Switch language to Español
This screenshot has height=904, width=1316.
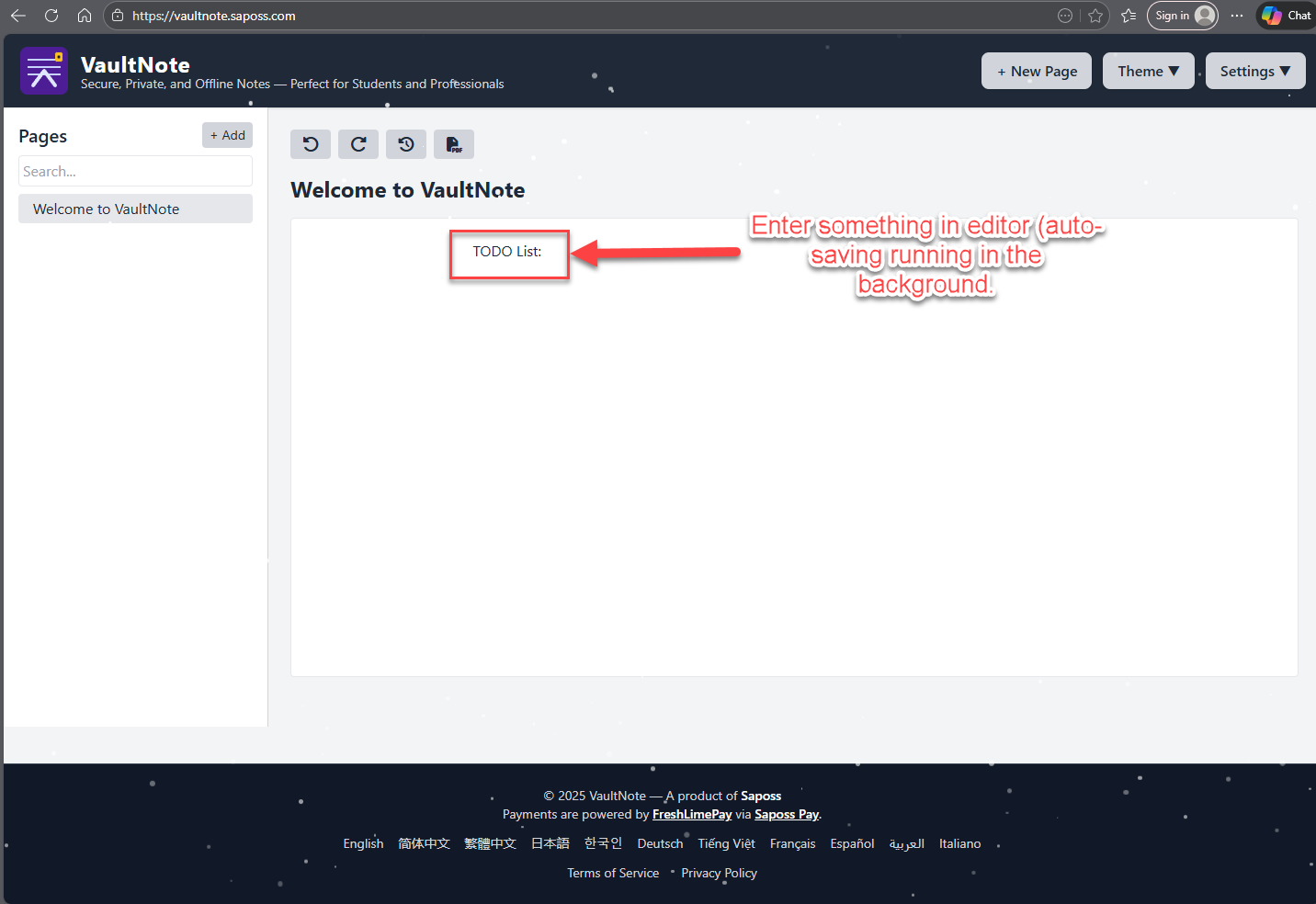tap(852, 843)
